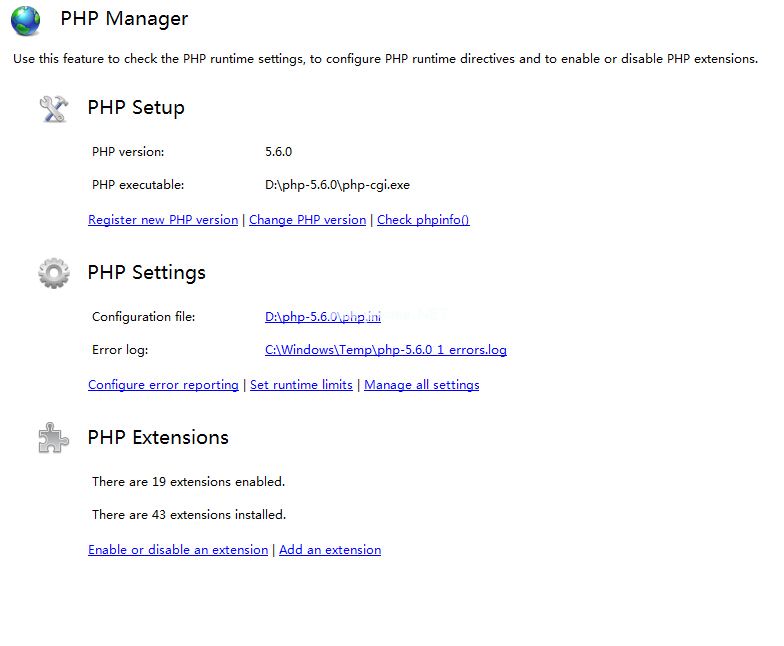Go to Manage all settings

click(421, 385)
